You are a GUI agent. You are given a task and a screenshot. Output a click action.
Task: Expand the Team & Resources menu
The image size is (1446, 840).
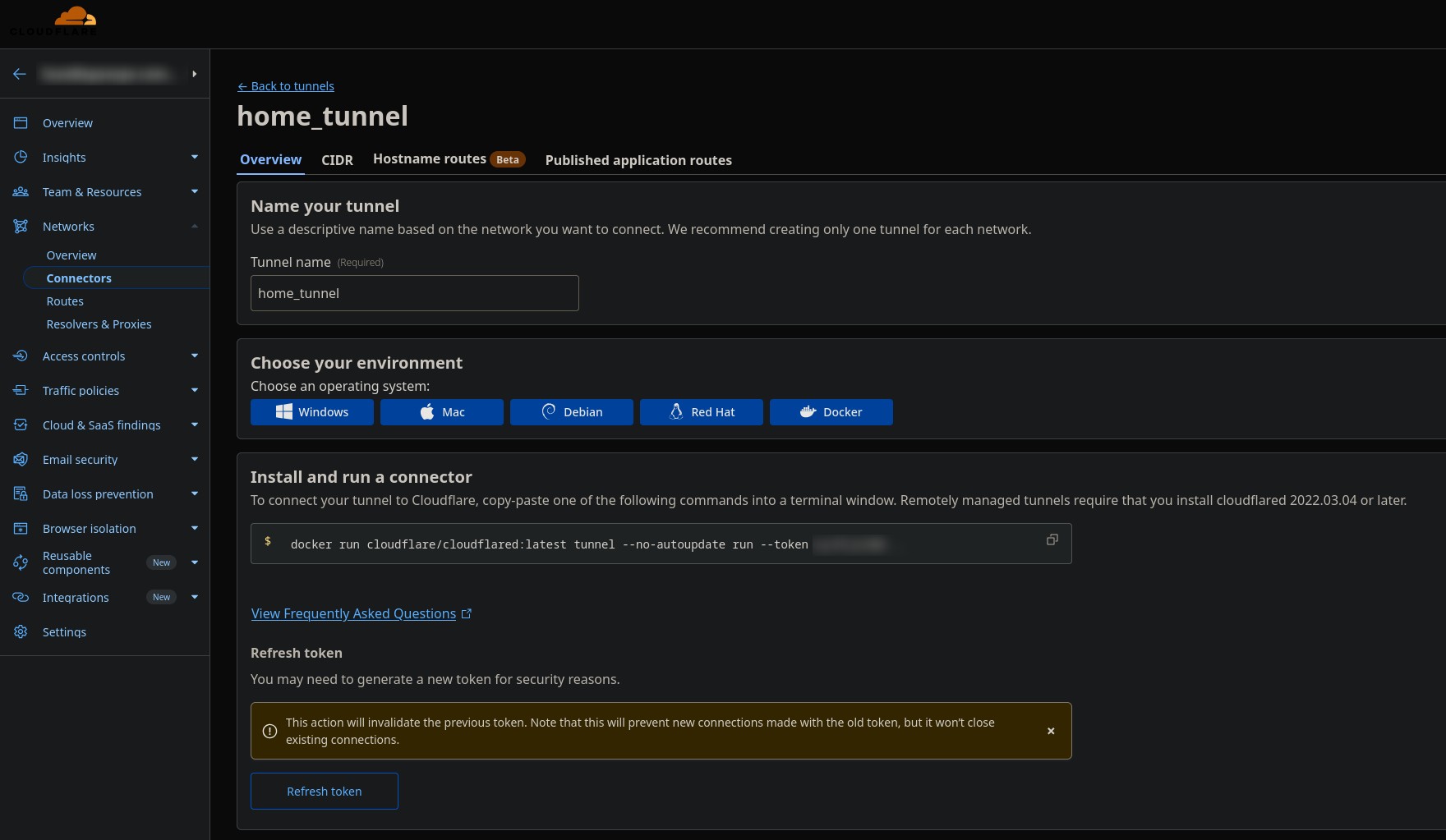(x=195, y=192)
